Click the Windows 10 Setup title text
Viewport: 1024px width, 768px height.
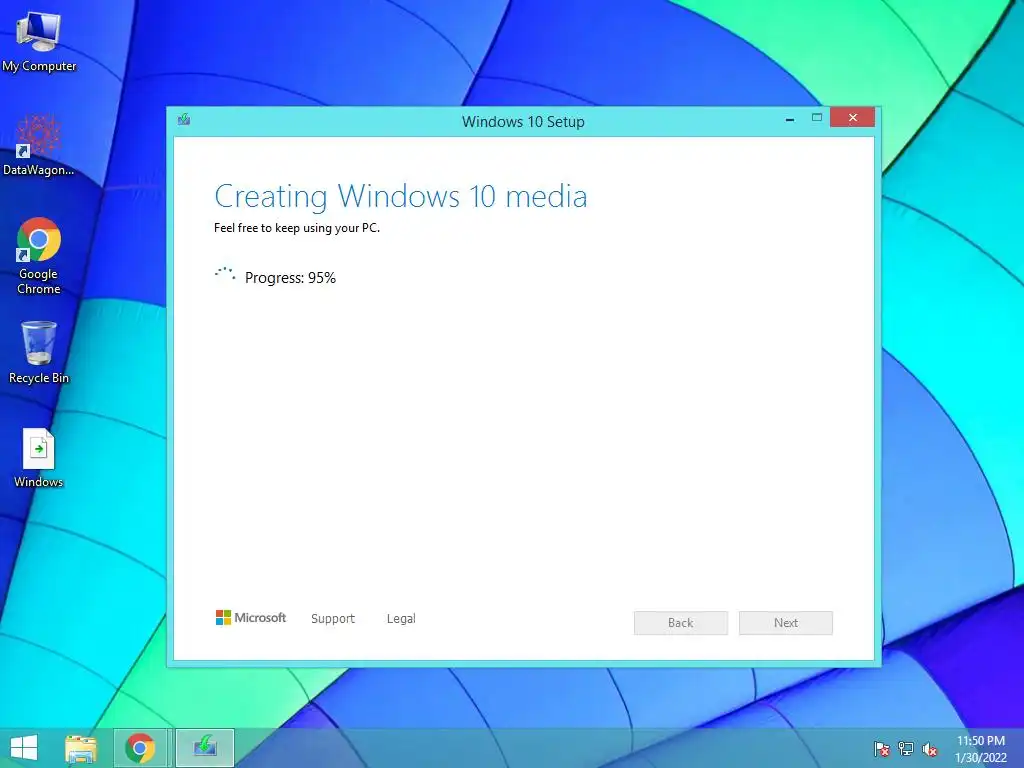[523, 121]
